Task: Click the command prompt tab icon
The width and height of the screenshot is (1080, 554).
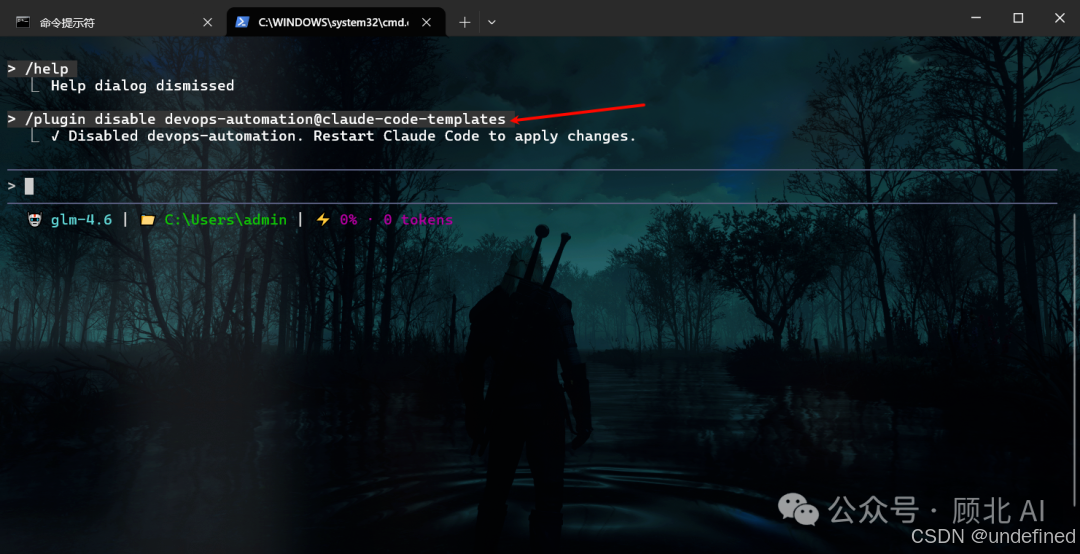Action: [x=23, y=22]
